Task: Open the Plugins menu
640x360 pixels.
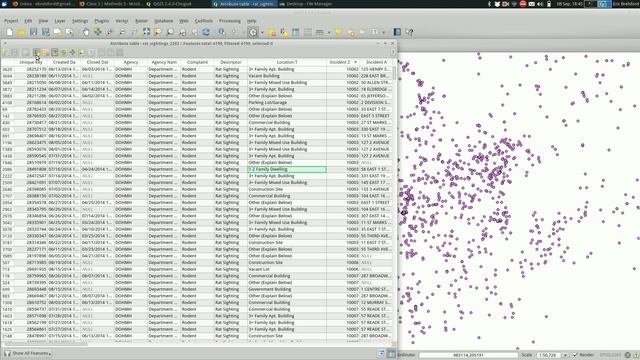Action: 102,21
